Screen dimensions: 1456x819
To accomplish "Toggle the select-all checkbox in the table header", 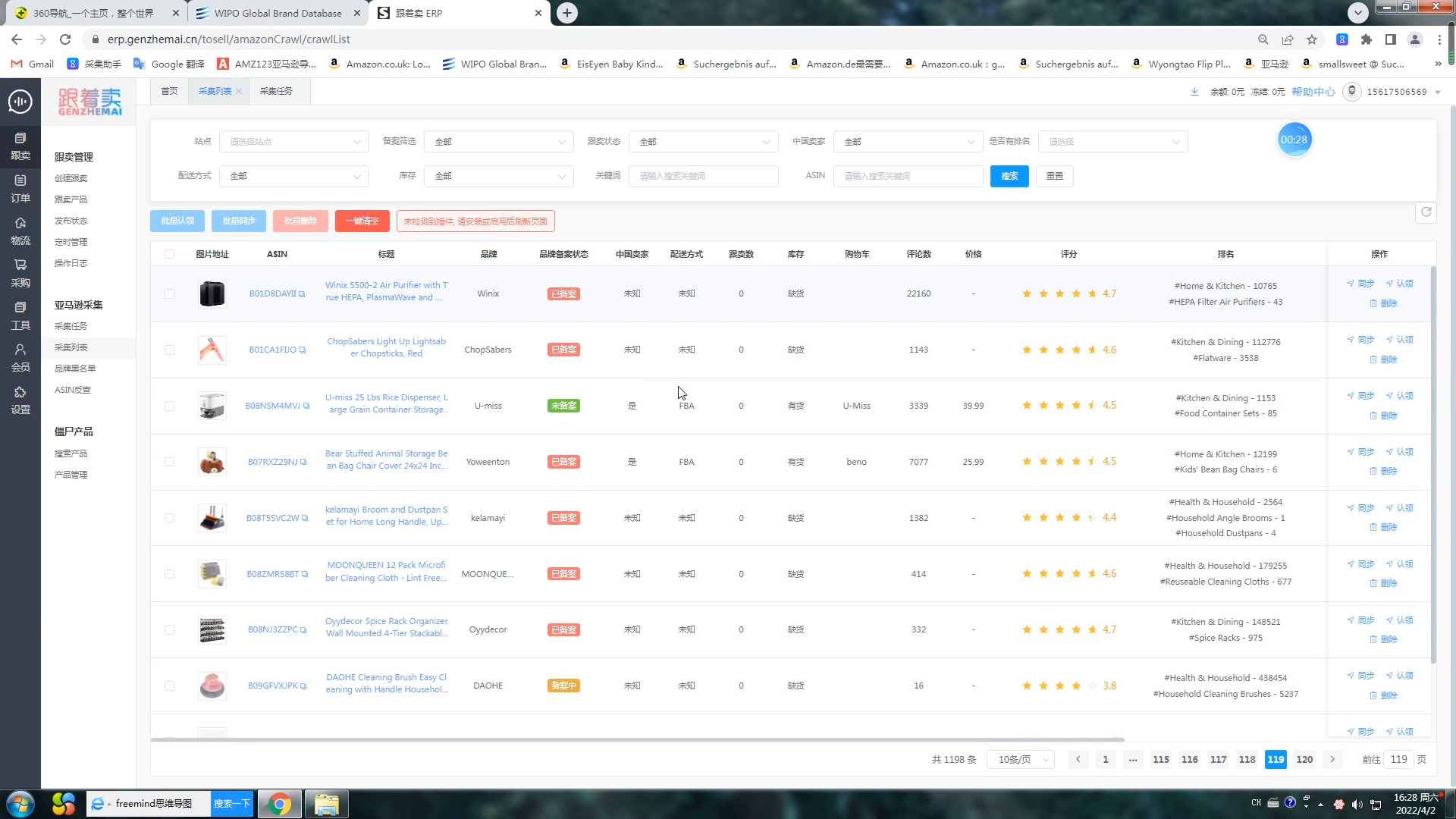I will point(169,254).
